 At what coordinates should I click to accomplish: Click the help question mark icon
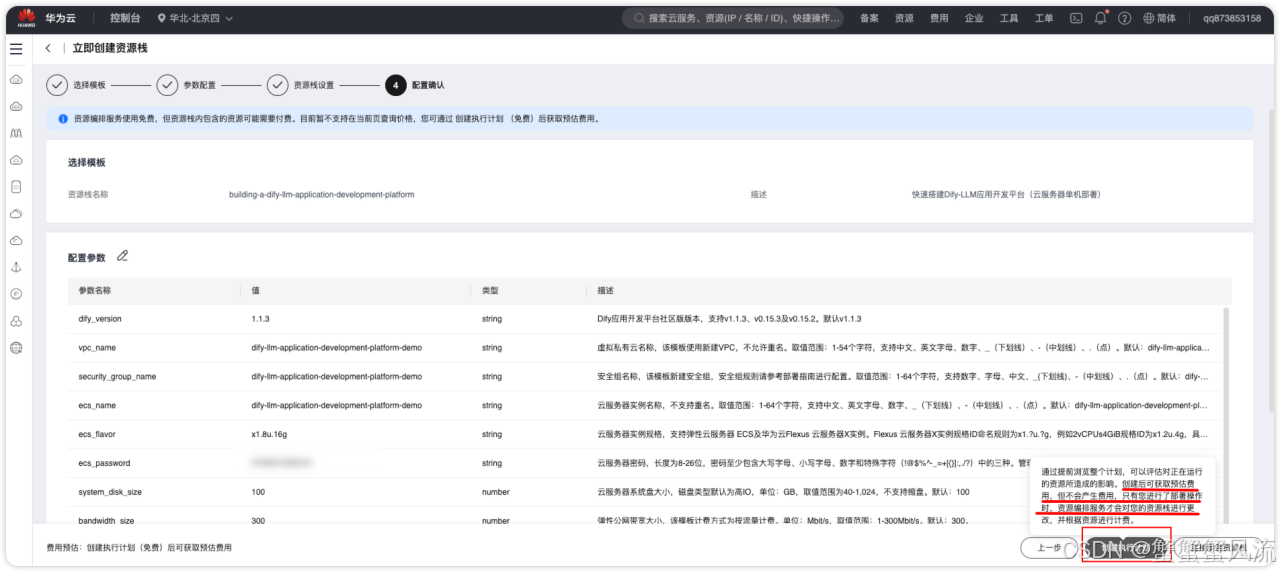click(x=1124, y=18)
